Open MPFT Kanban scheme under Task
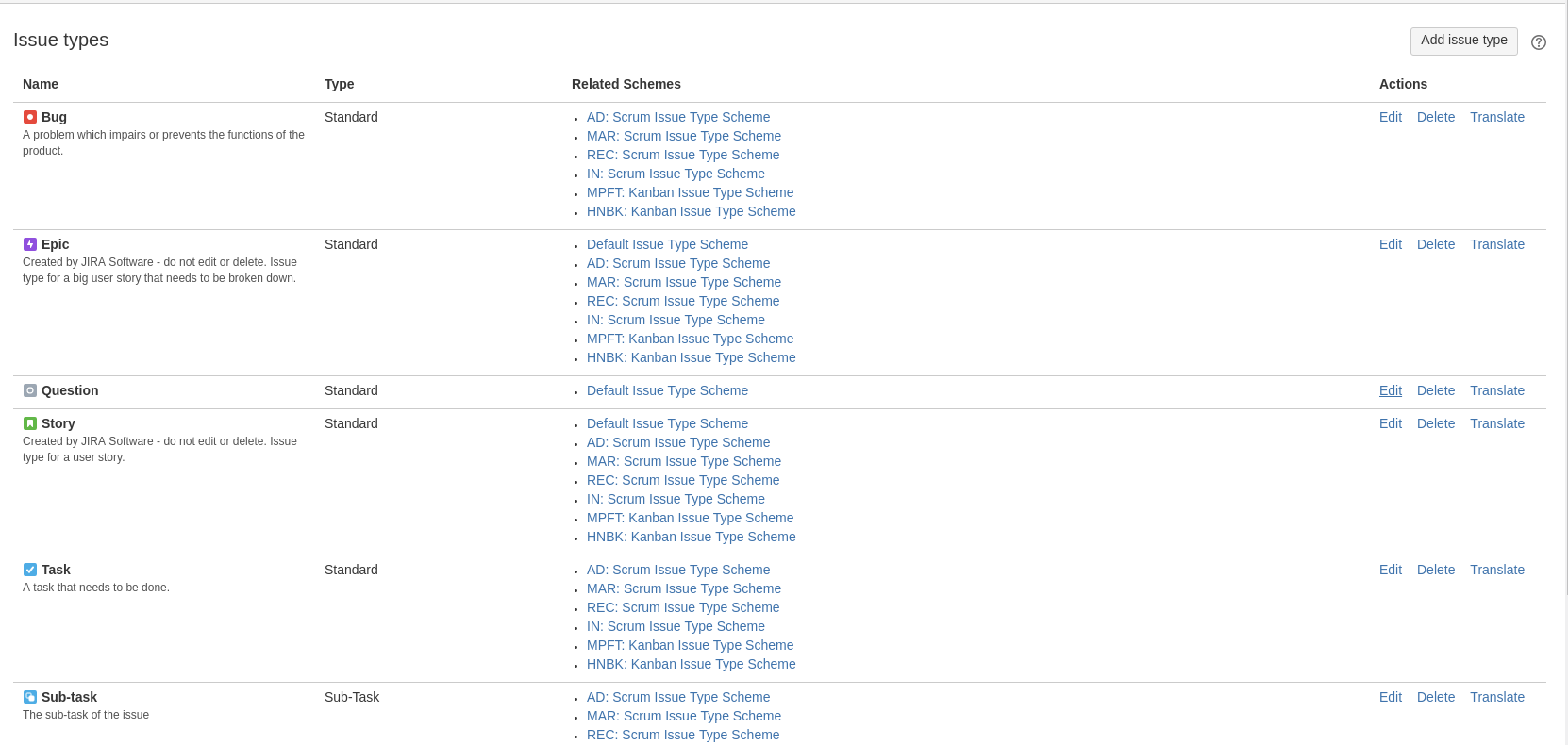This screenshot has width=1568, height=745. [x=690, y=645]
